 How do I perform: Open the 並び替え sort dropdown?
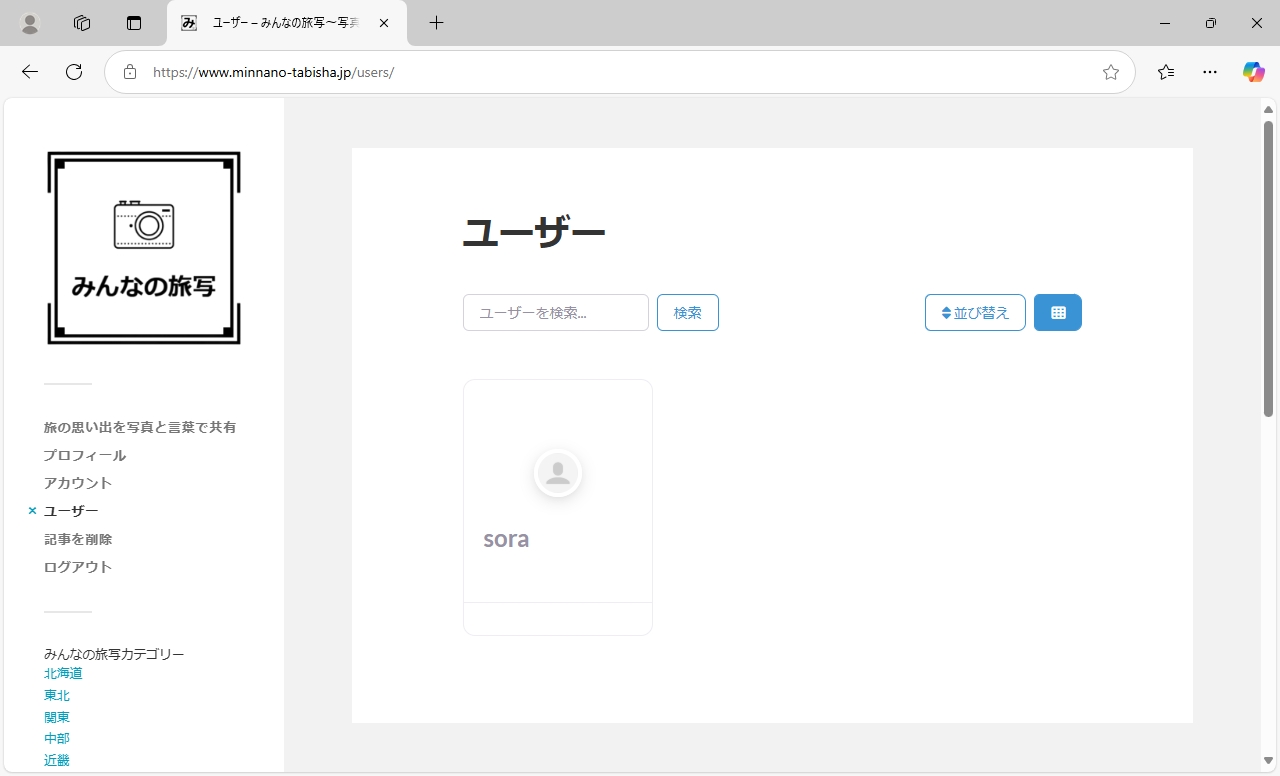coord(975,313)
